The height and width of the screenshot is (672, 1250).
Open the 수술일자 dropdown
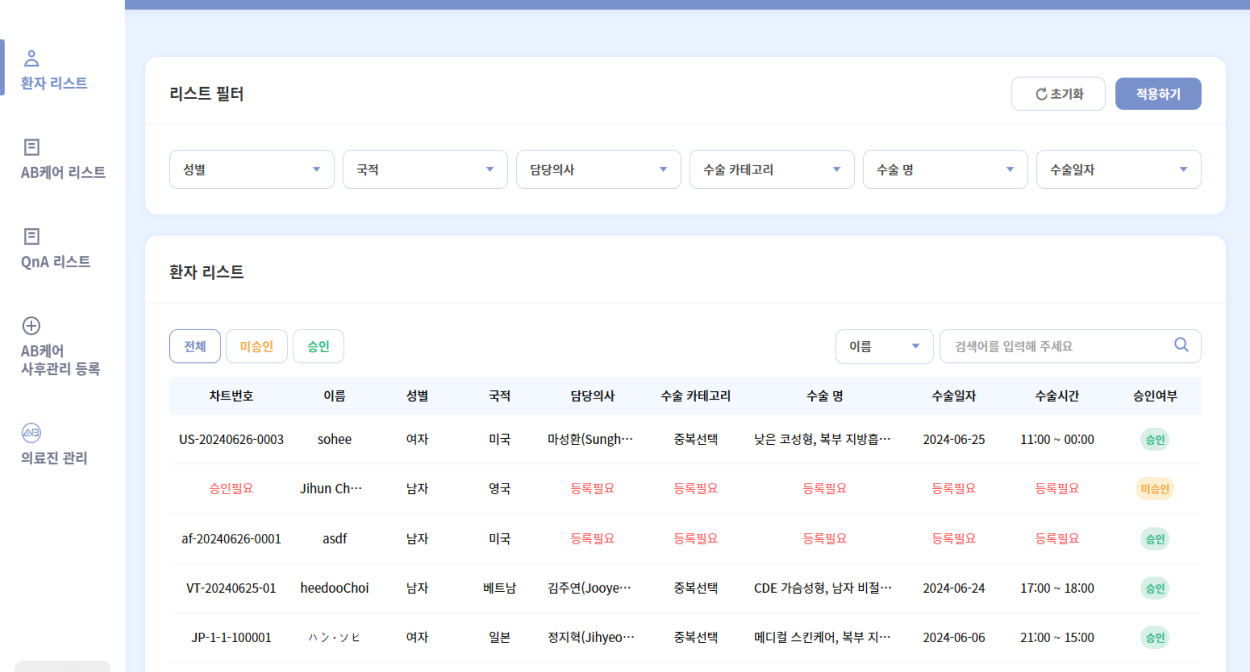coord(1118,170)
